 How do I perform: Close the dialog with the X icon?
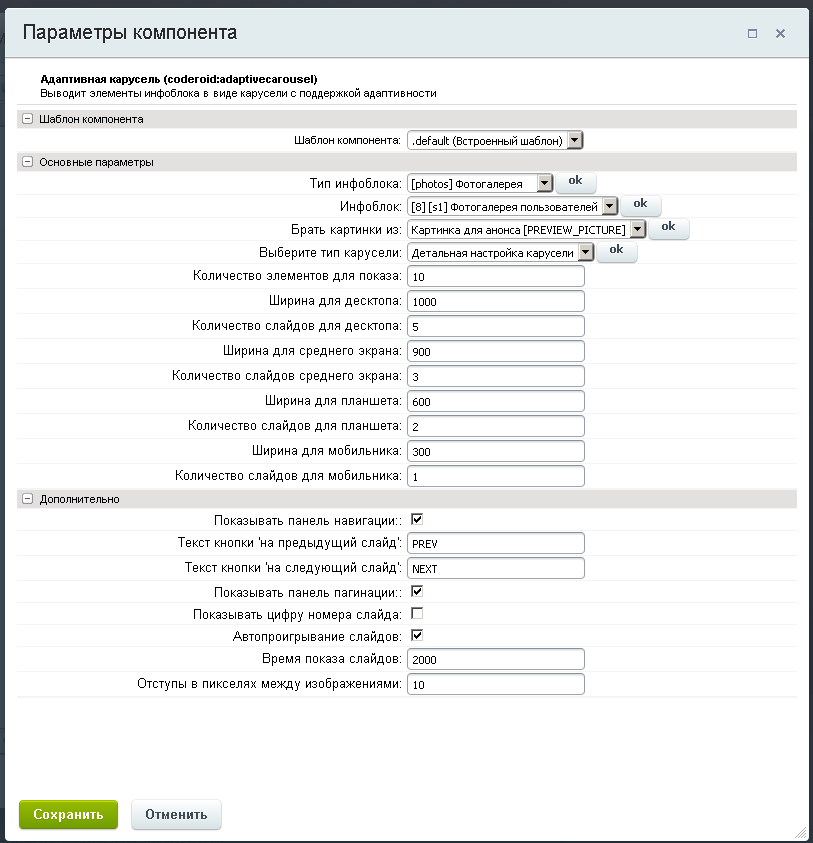pos(780,33)
